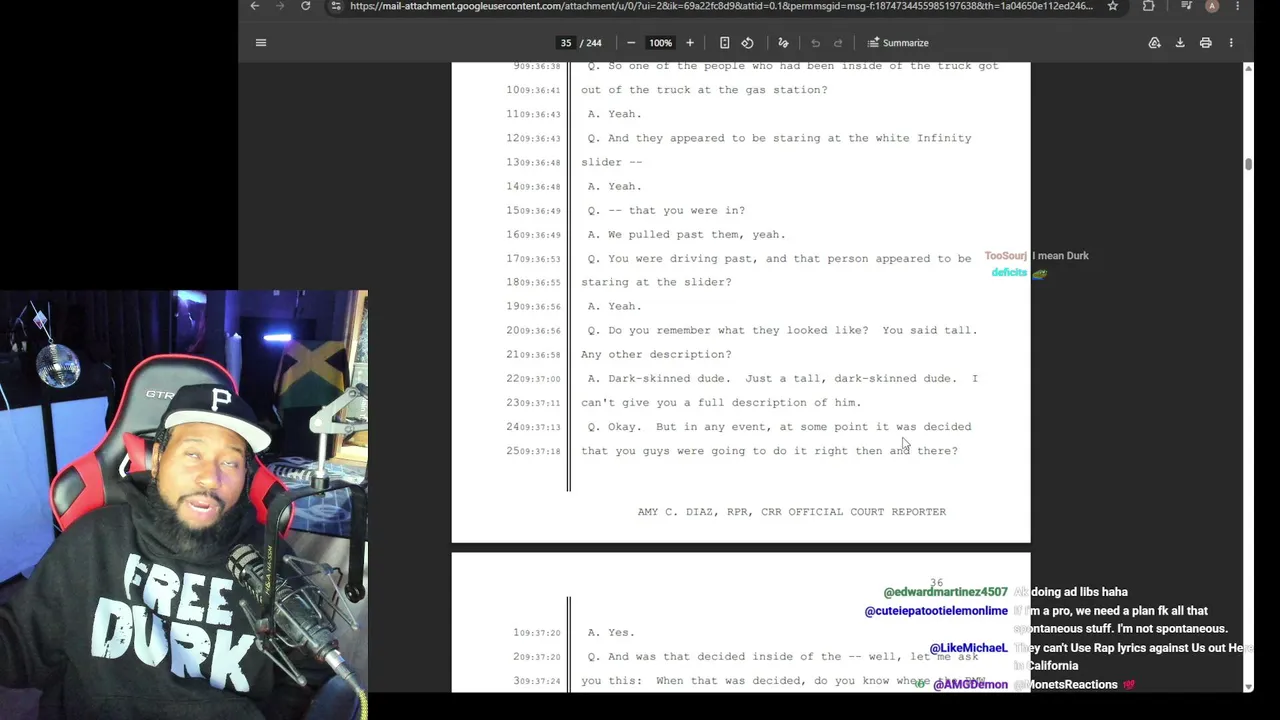Click the 100% zoom level field
Screen dimensions: 1280x720
[x=660, y=43]
